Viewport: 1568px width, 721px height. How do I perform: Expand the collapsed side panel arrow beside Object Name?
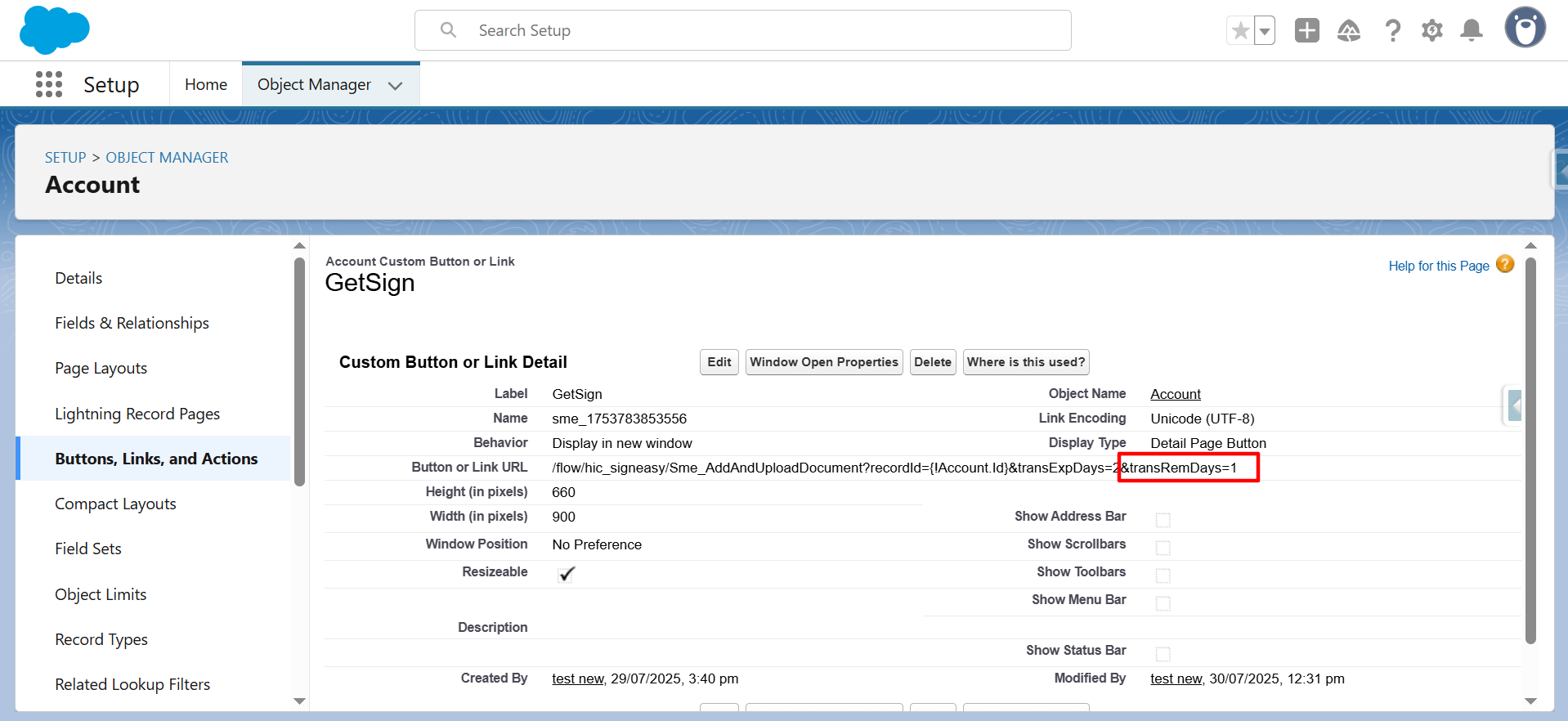coord(1514,405)
